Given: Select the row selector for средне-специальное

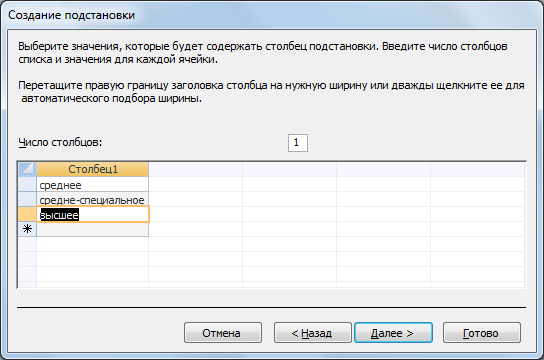Looking at the screenshot, I should 27,199.
